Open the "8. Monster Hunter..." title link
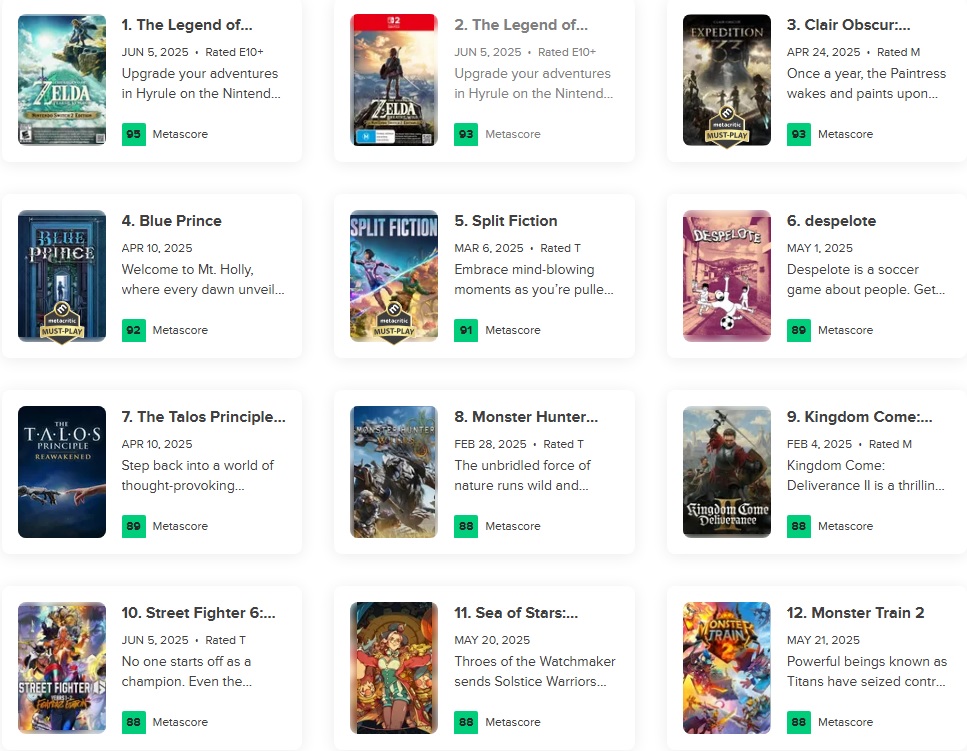Screen dimensions: 967x751 (x=526, y=416)
